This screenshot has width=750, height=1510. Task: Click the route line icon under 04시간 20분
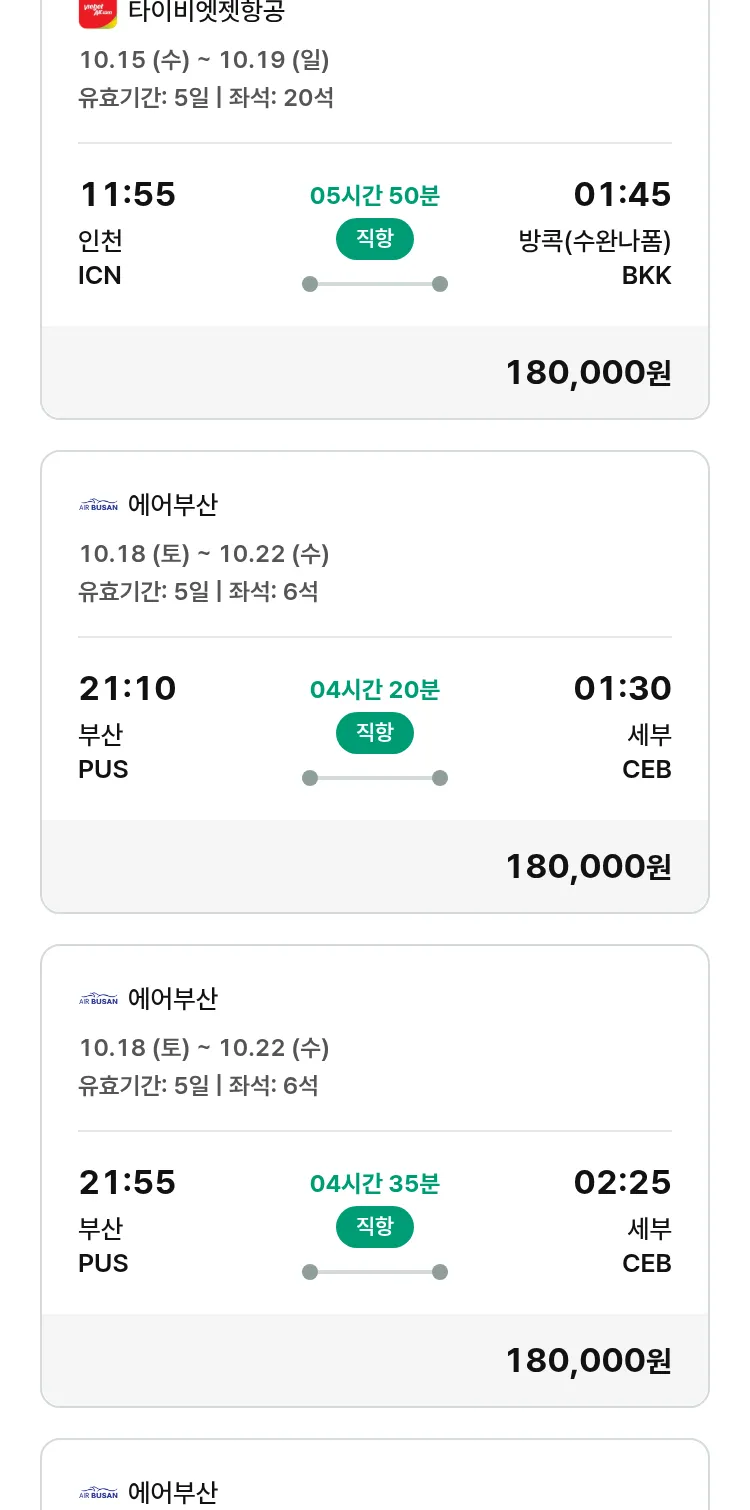coord(375,778)
